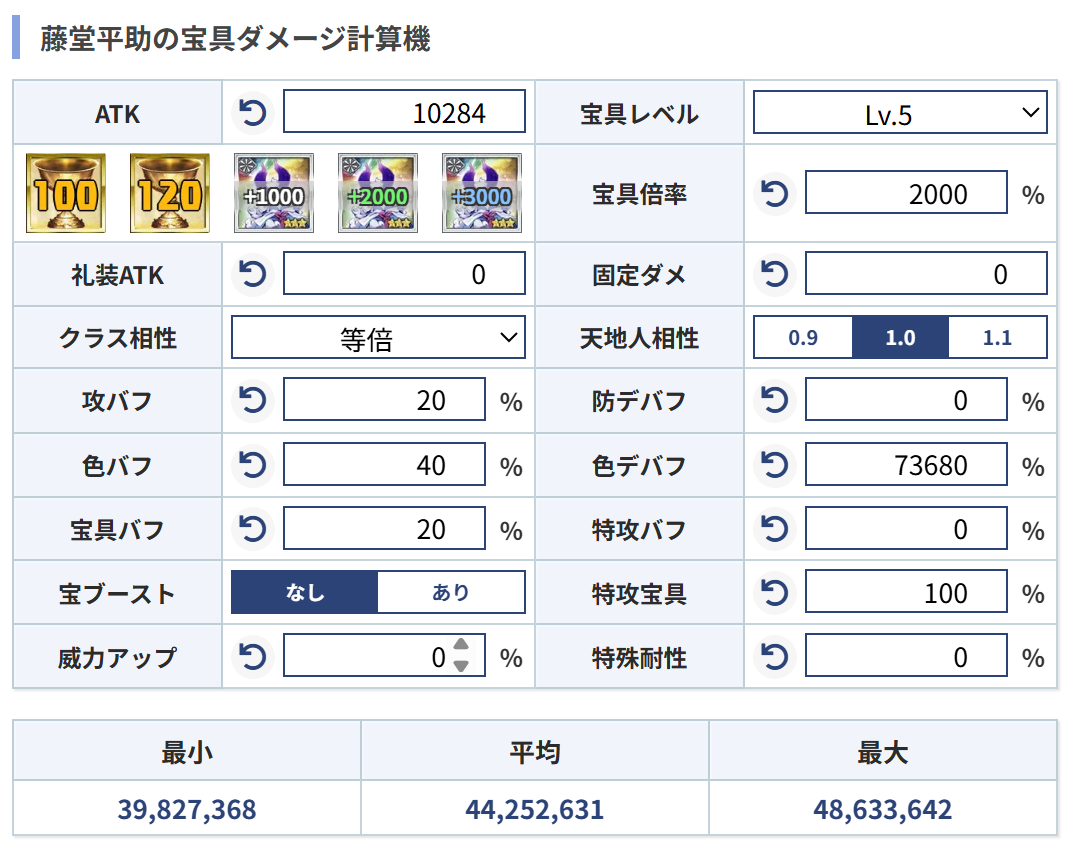Click the 藤堂平助の宝具ダメージ計算機 heading

(x=235, y=38)
